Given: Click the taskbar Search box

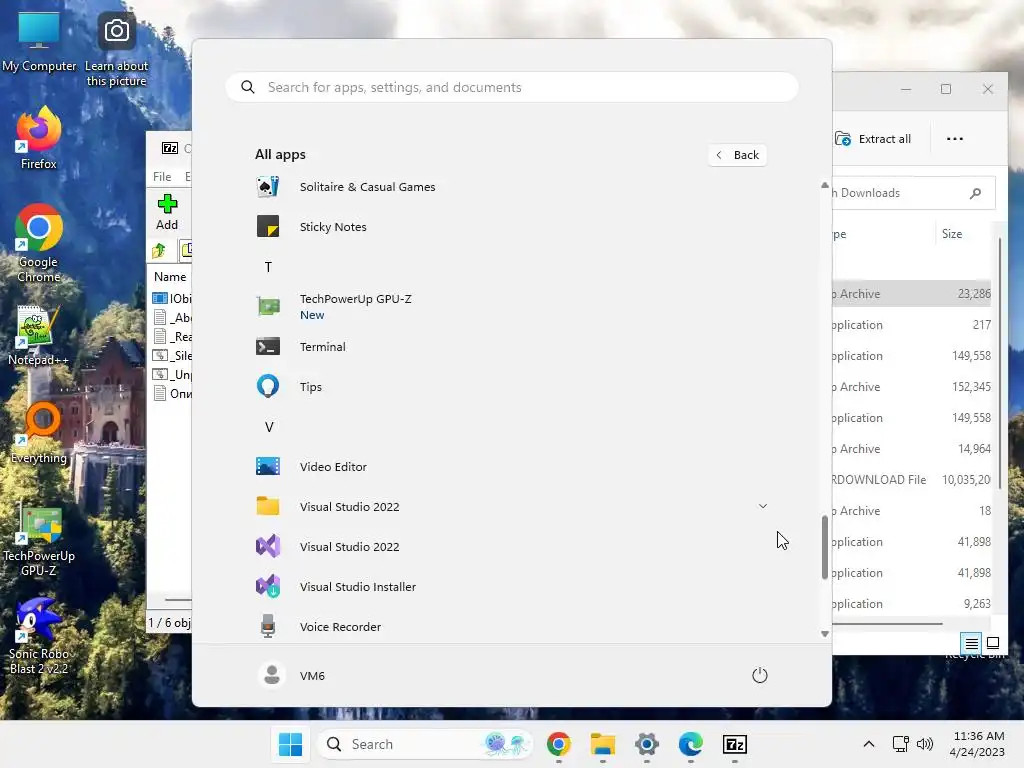Looking at the screenshot, I should click(425, 744).
